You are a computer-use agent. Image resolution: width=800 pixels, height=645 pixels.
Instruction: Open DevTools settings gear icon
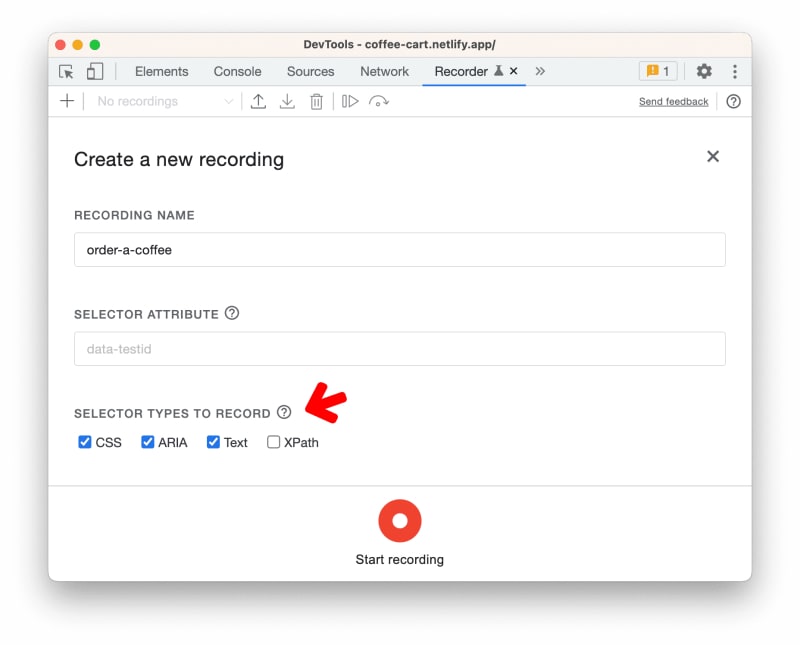click(x=704, y=72)
